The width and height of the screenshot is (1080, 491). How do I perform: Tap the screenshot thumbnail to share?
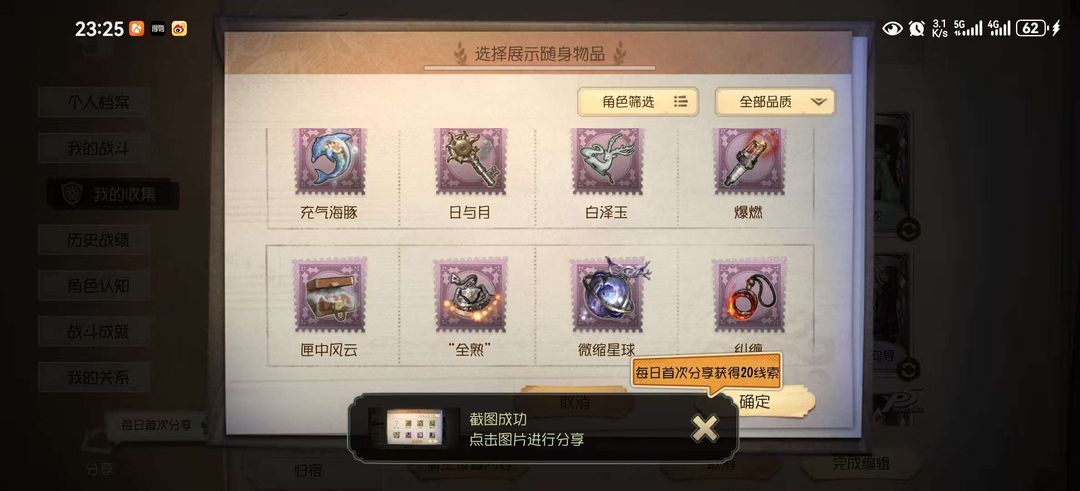[x=414, y=427]
